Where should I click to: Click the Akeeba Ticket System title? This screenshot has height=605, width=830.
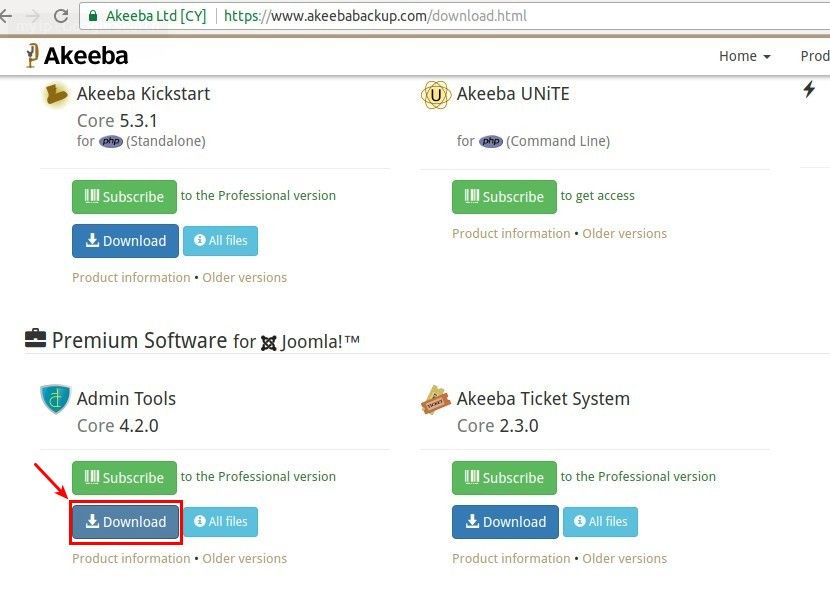[543, 399]
